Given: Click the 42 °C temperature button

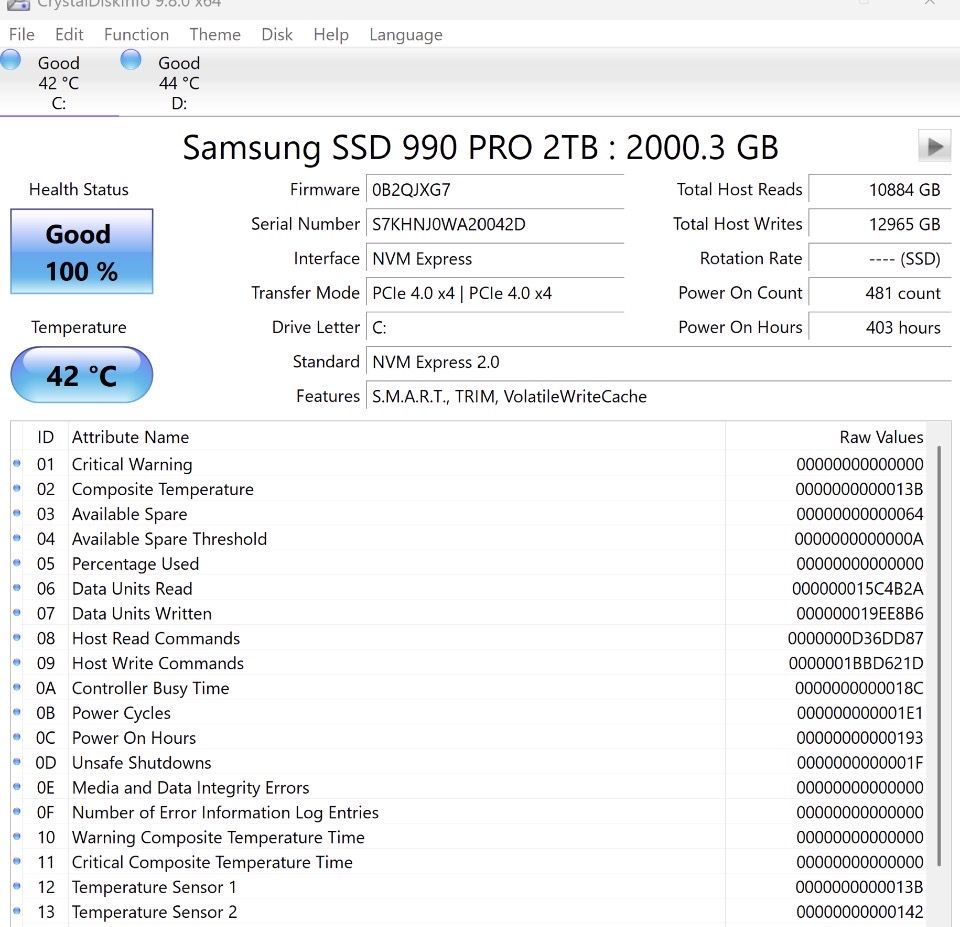Looking at the screenshot, I should coord(81,375).
